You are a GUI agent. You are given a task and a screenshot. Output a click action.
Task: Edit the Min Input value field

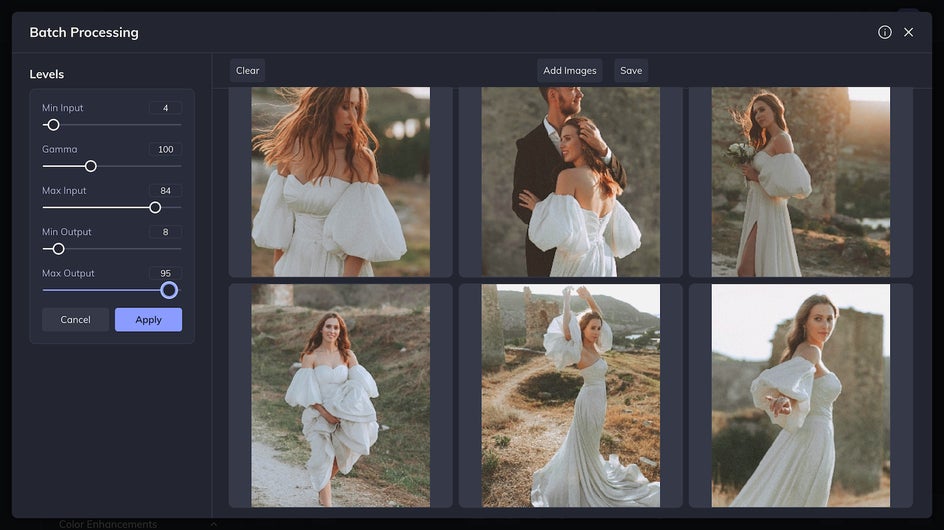tap(166, 108)
